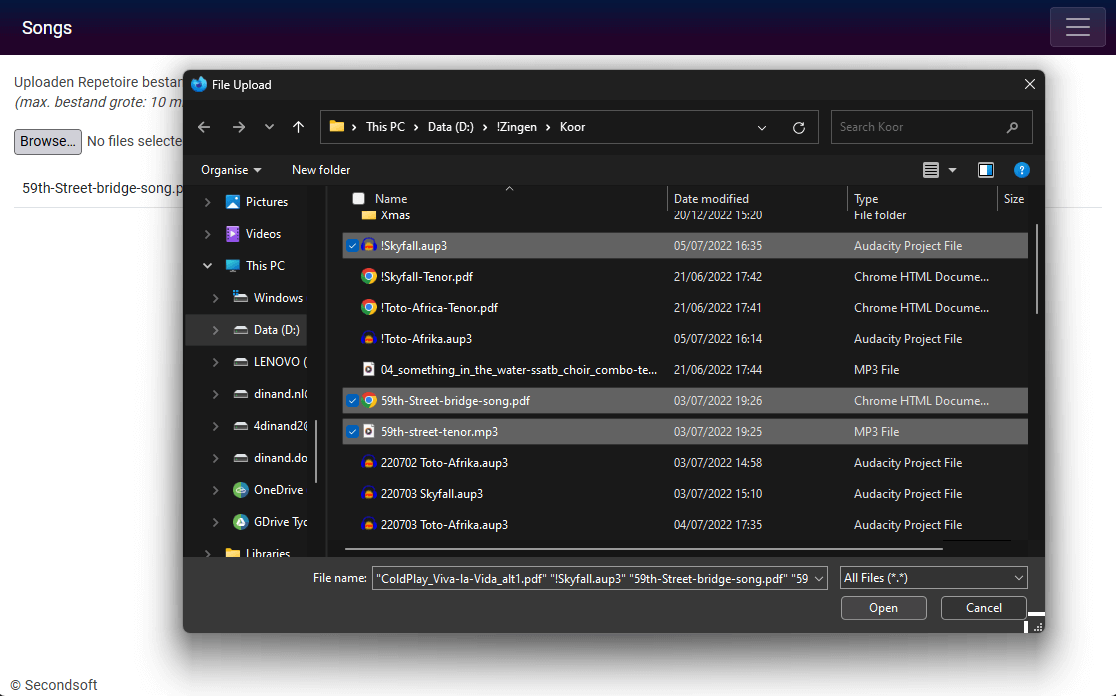This screenshot has width=1117, height=699.
Task: Select the LENOVO drive in sidebar
Action: [280, 362]
